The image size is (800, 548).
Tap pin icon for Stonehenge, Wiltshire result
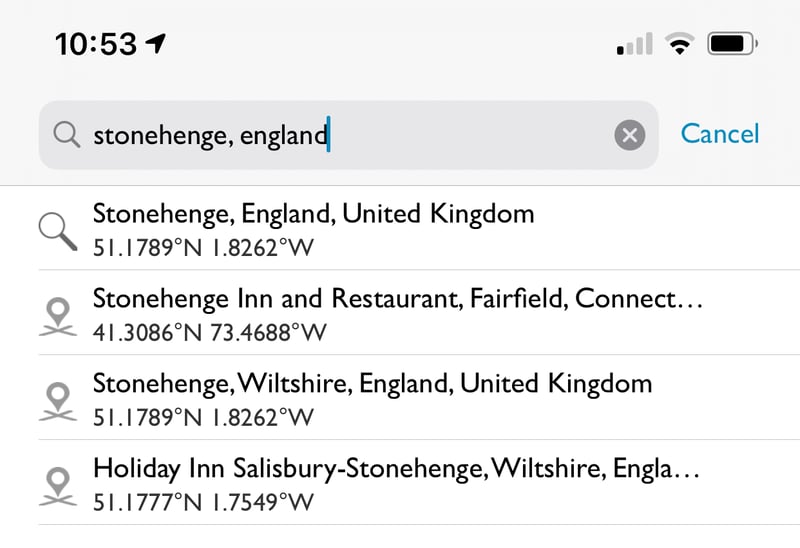click(59, 399)
